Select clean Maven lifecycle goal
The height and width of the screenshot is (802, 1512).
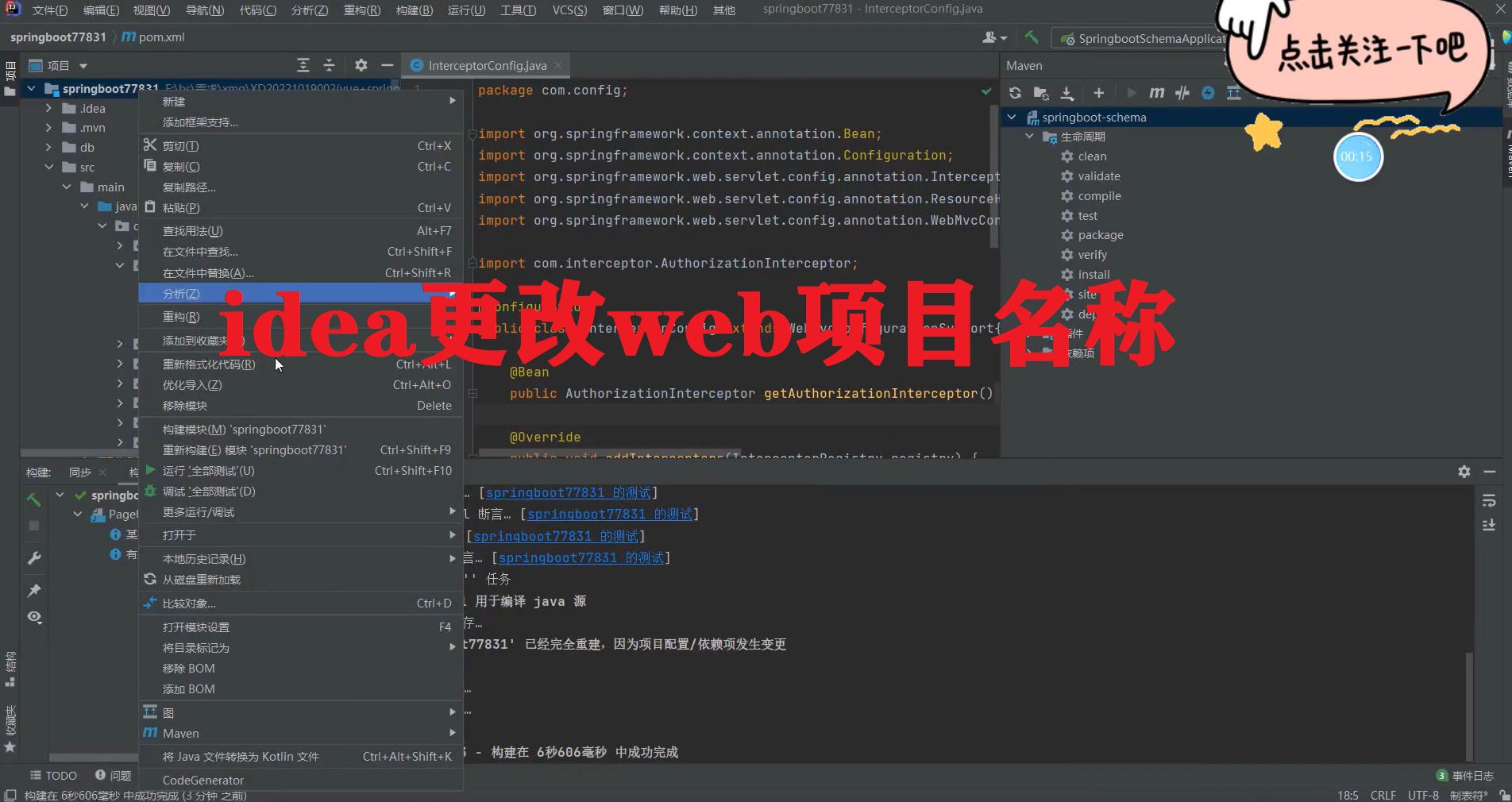1091,156
